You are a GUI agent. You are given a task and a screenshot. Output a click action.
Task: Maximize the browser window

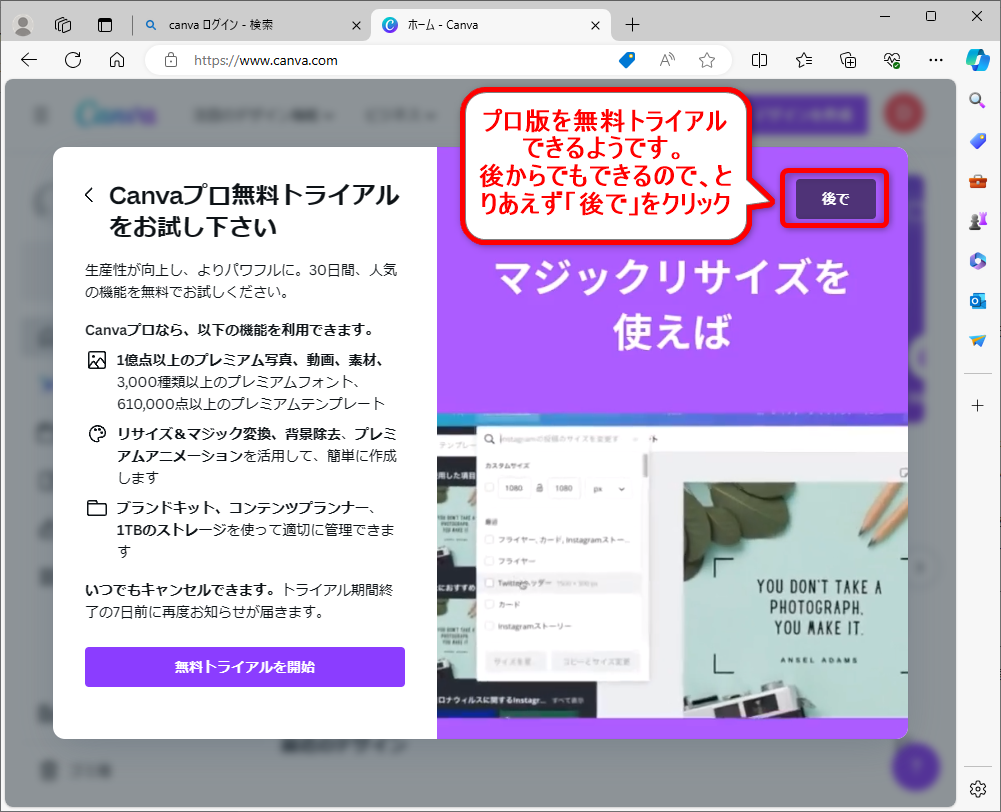[931, 17]
